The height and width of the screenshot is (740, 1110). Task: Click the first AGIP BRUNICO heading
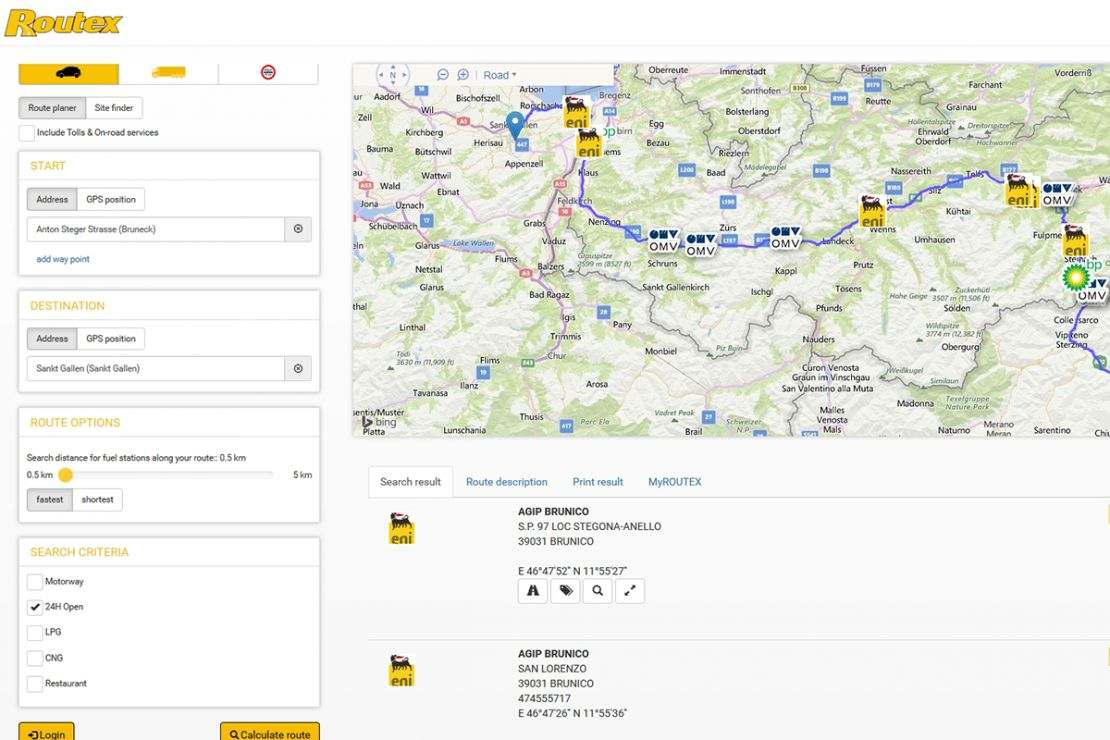[554, 511]
